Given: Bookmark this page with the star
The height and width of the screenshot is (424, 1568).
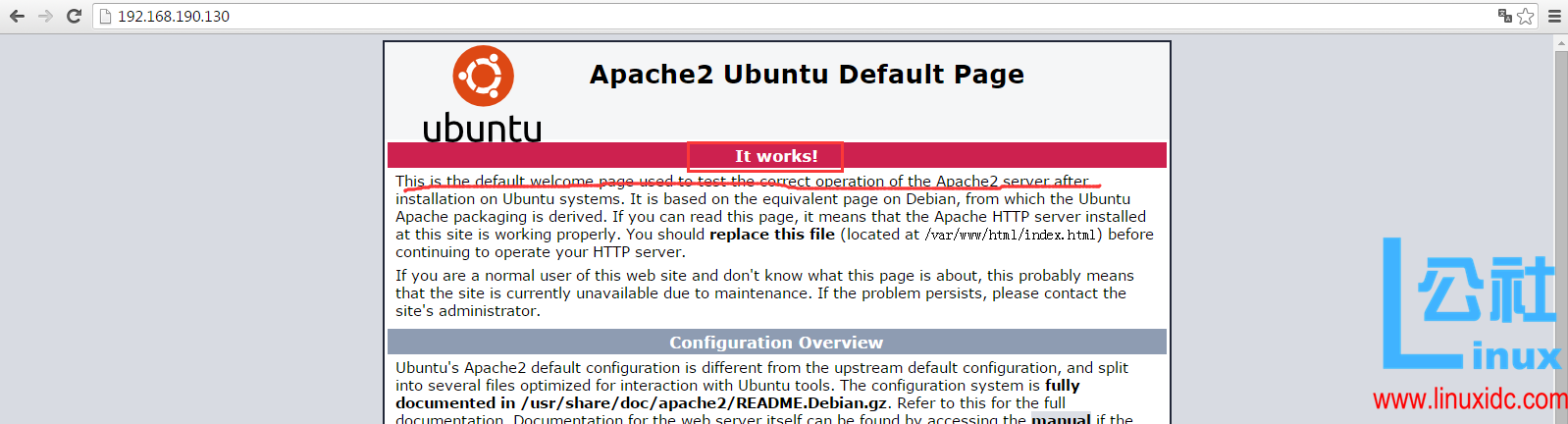Looking at the screenshot, I should pos(1525,16).
